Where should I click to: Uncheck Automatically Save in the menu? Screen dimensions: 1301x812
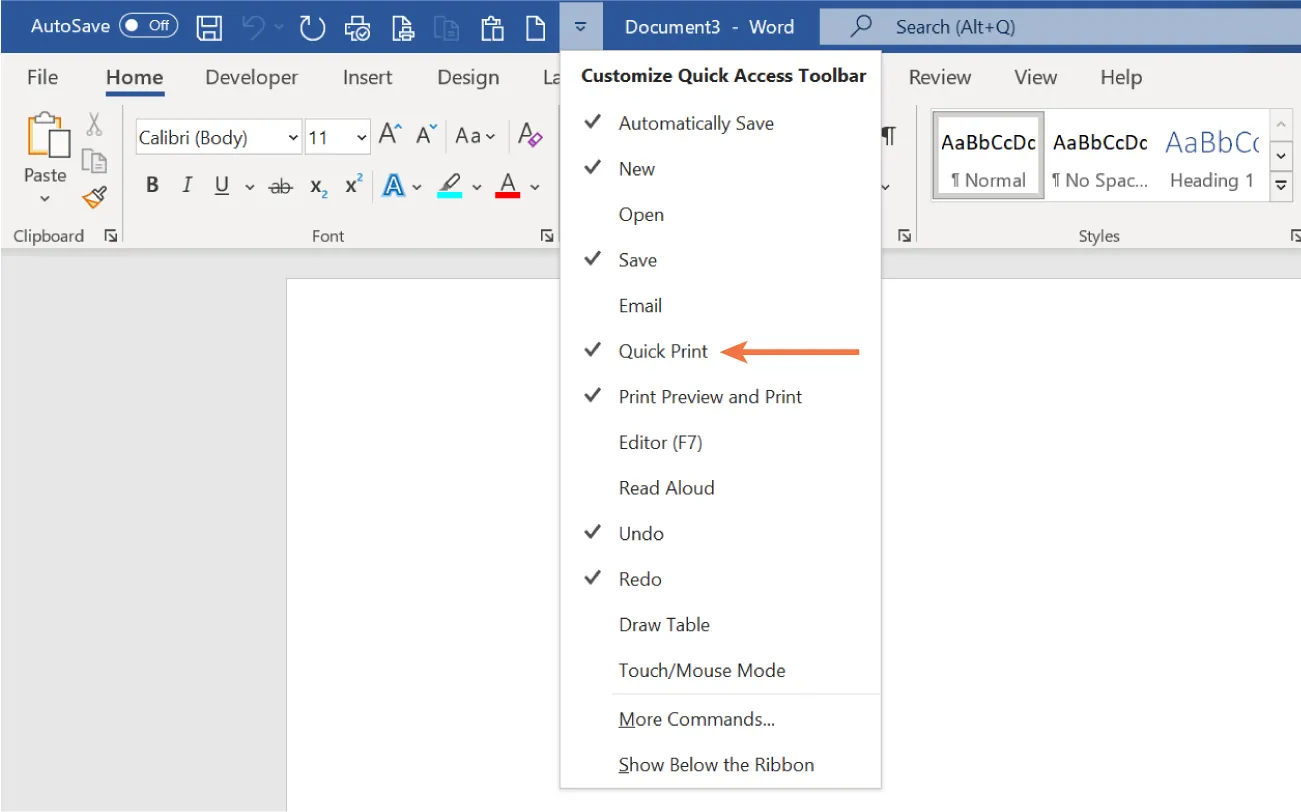(x=695, y=123)
